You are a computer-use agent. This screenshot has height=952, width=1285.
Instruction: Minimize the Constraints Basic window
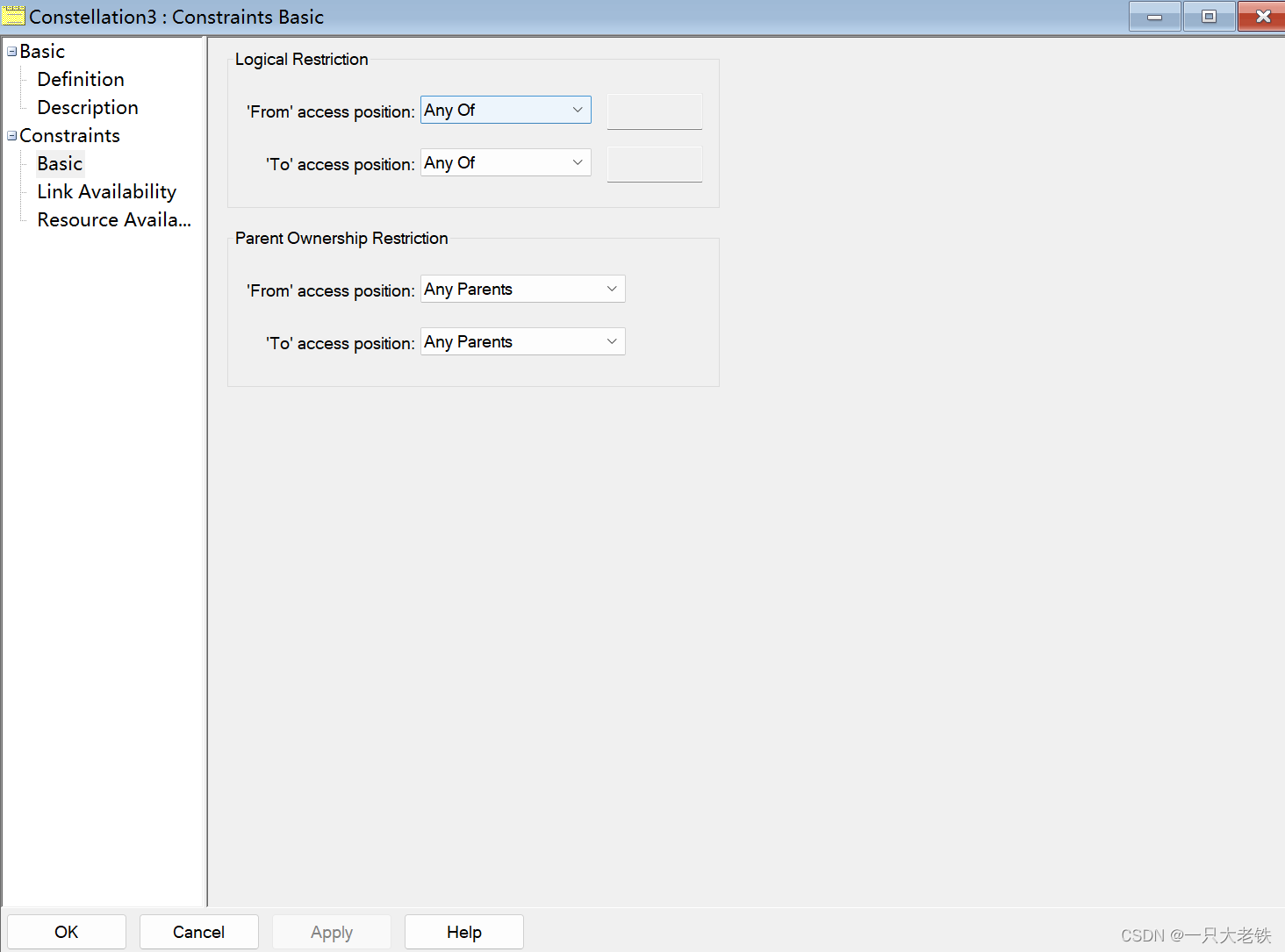click(1155, 16)
